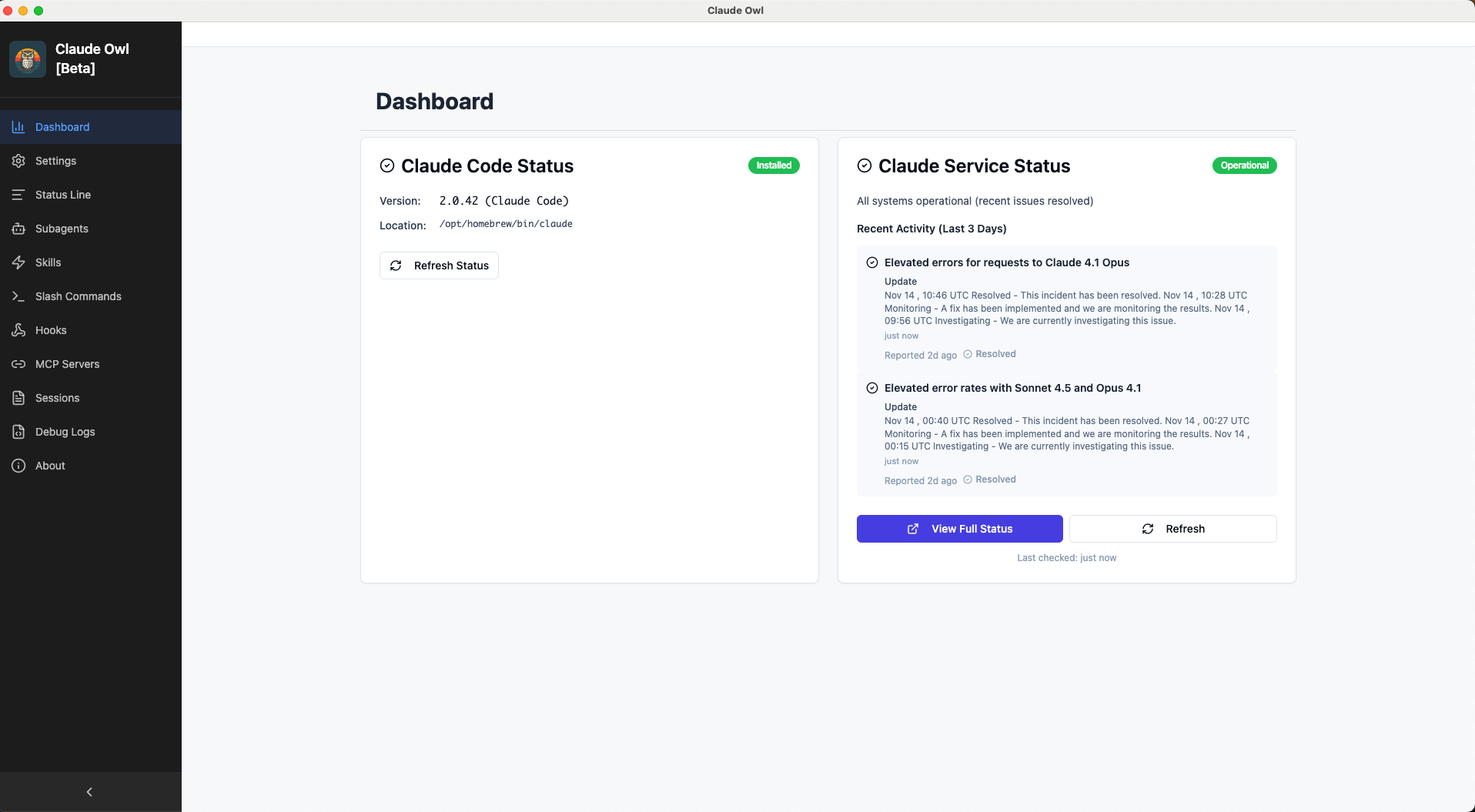The height and width of the screenshot is (812, 1475).
Task: Click Refresh in Claude Service Status card
Action: click(1172, 529)
